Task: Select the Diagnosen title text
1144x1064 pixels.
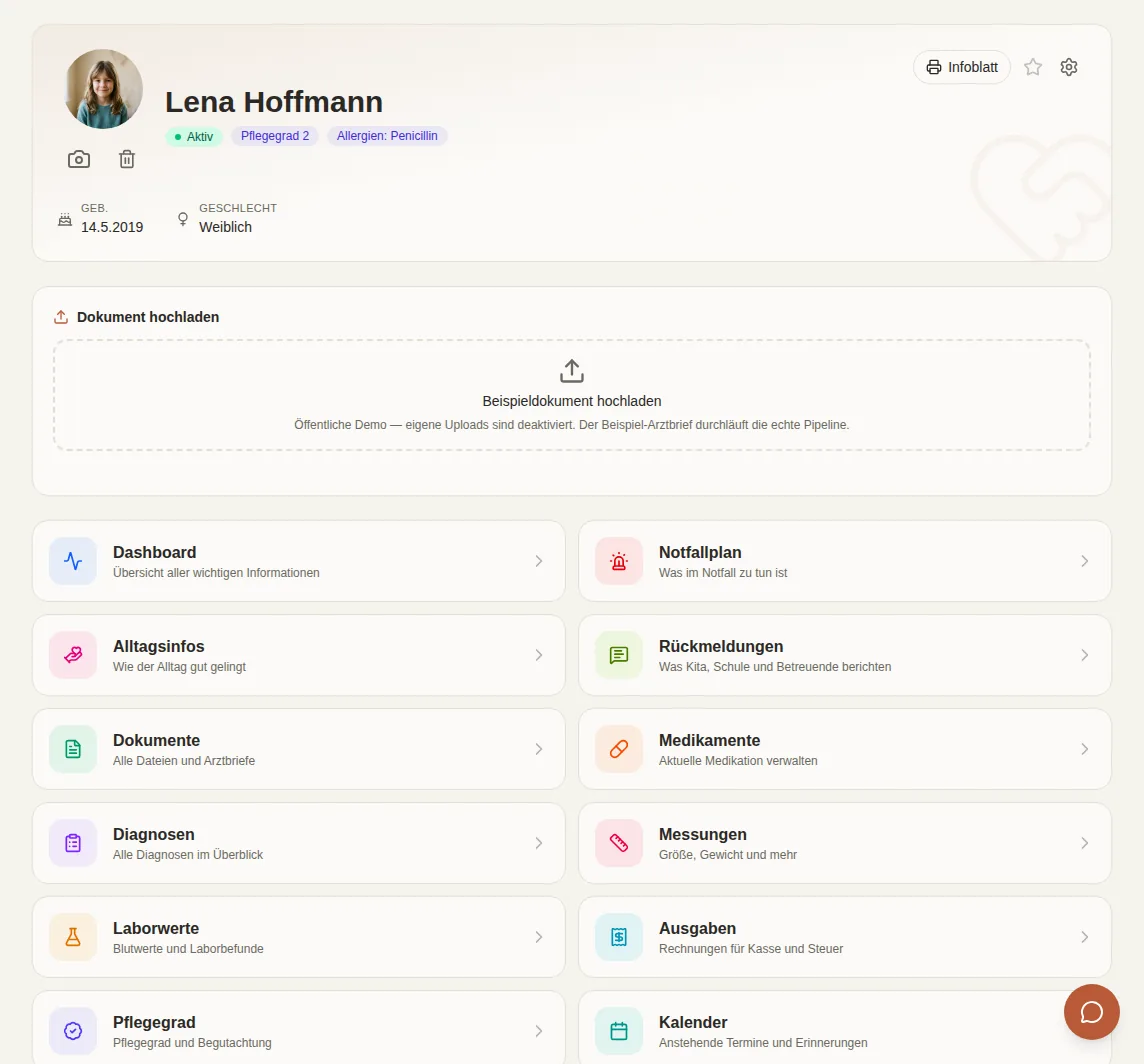Action: (154, 834)
